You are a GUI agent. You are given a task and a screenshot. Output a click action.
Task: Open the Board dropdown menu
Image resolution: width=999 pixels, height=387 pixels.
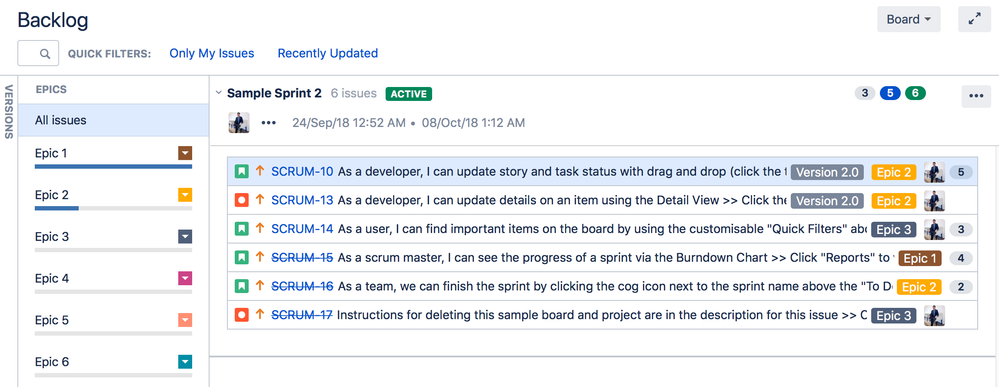coord(909,20)
